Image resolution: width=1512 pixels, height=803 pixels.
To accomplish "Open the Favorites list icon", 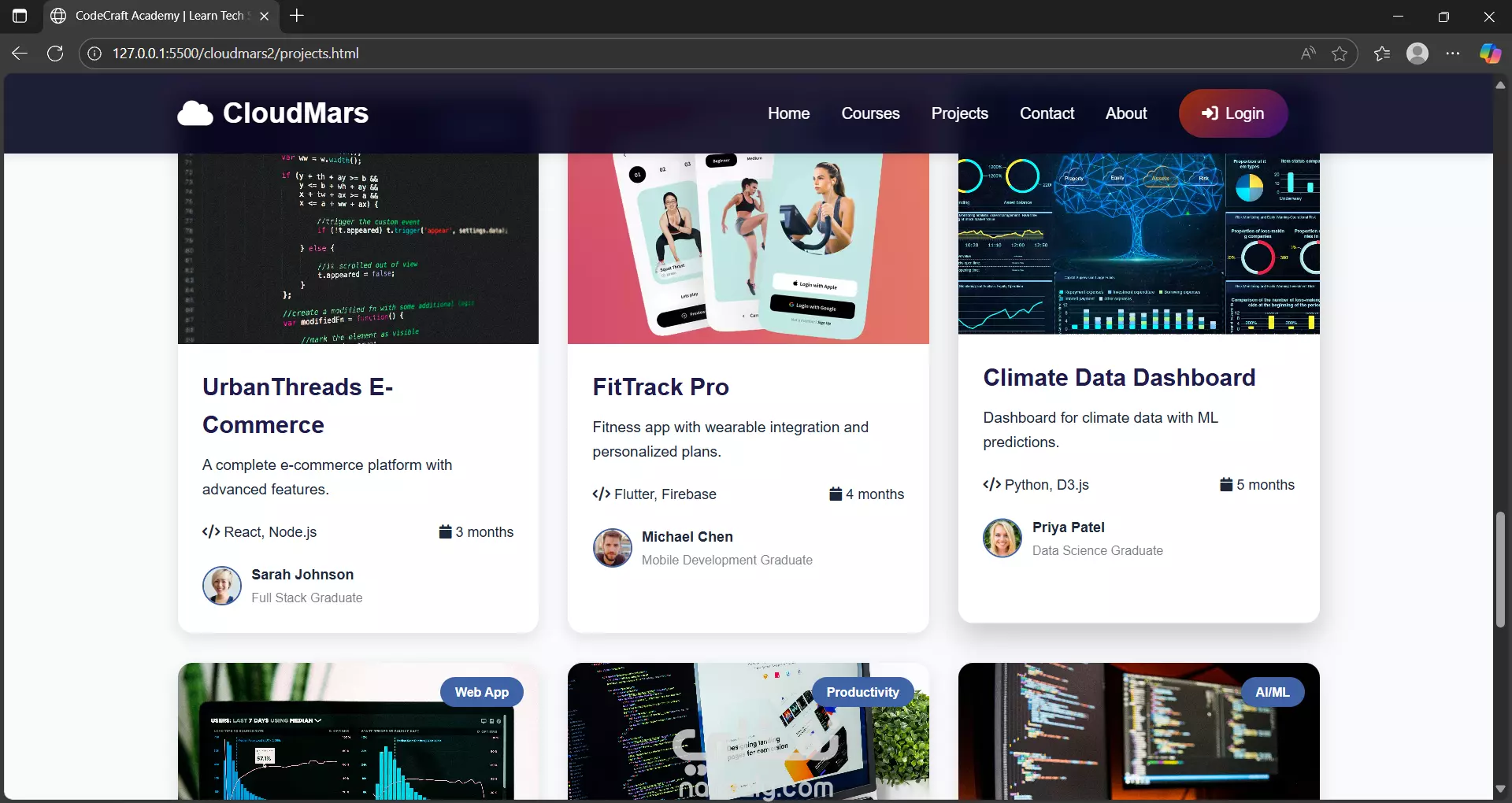I will click(x=1382, y=54).
